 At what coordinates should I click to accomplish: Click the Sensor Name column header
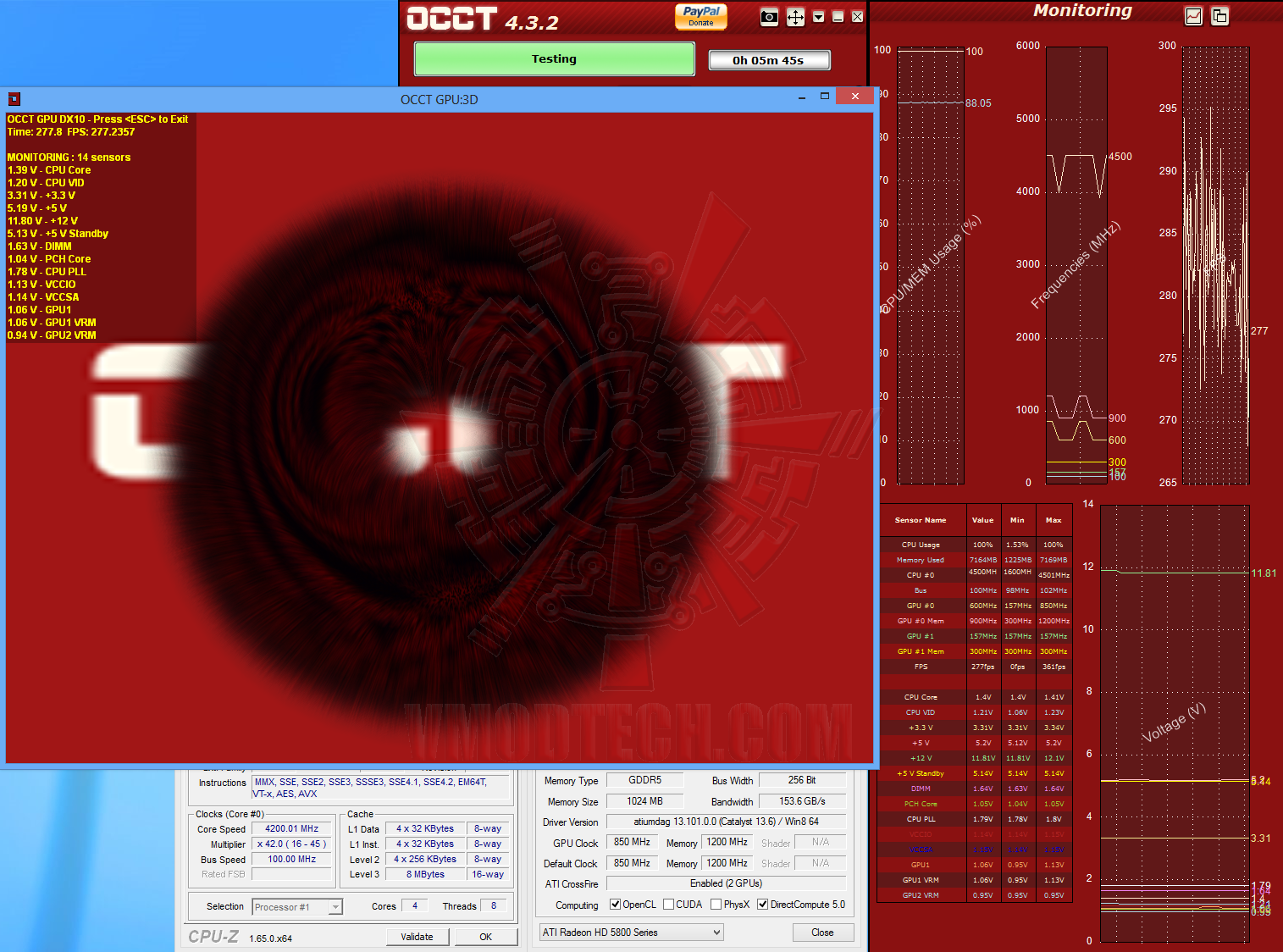[921, 520]
